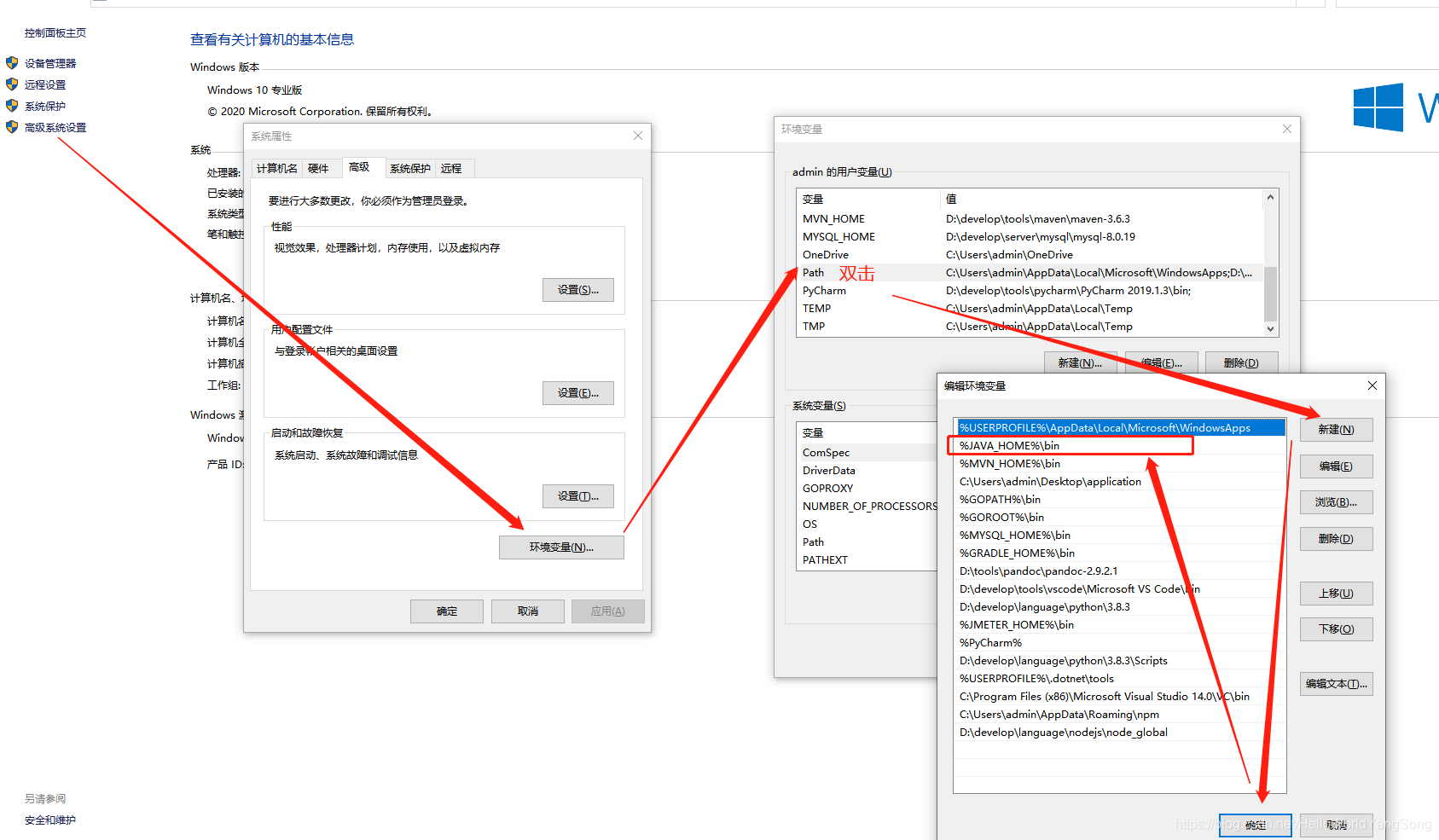Screen dimensions: 1439x840
Task: Select the %GOROOT%\bin entry
Action: 1120,518
